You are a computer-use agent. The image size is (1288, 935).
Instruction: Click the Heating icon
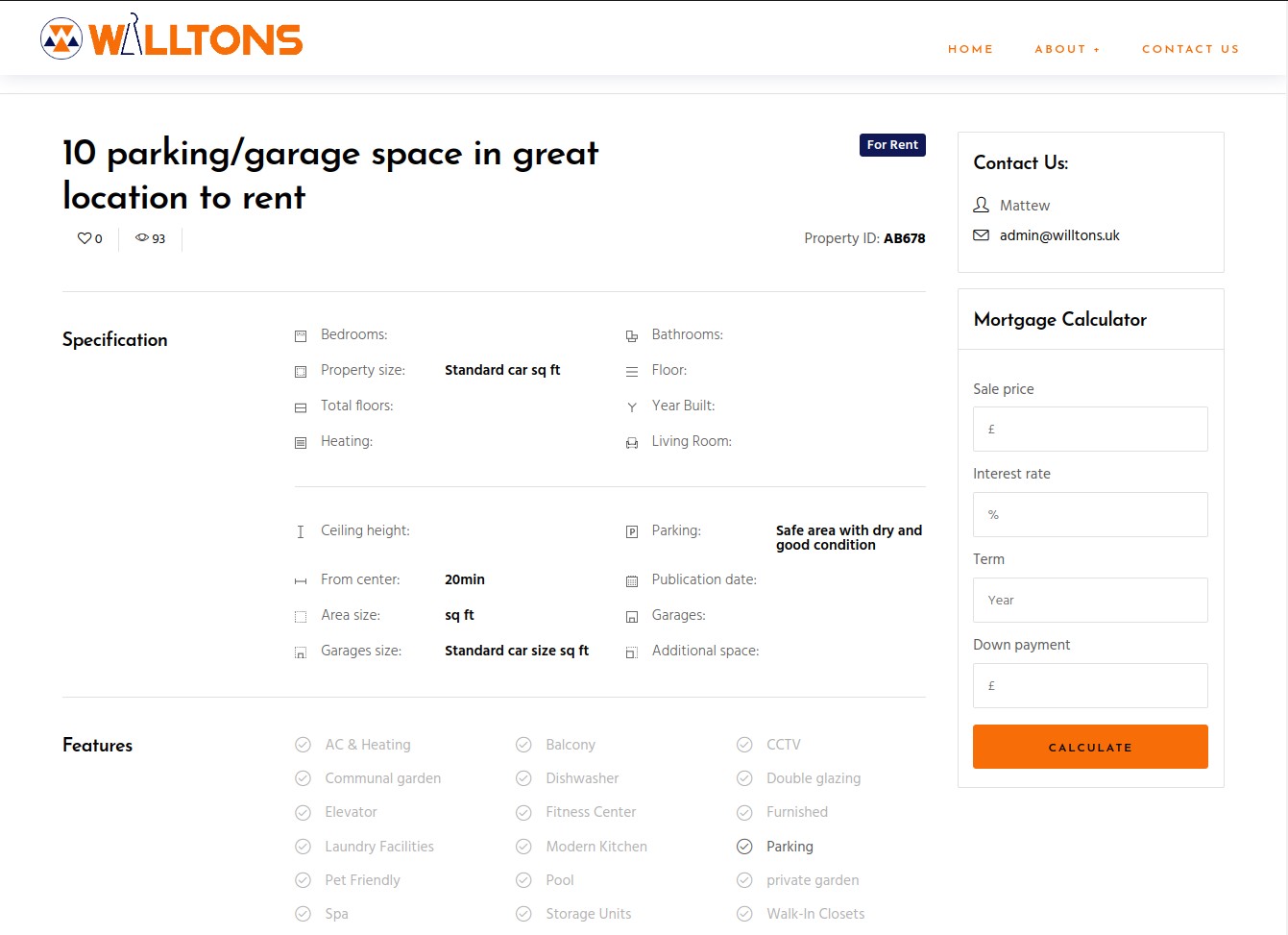pyautogui.click(x=301, y=443)
